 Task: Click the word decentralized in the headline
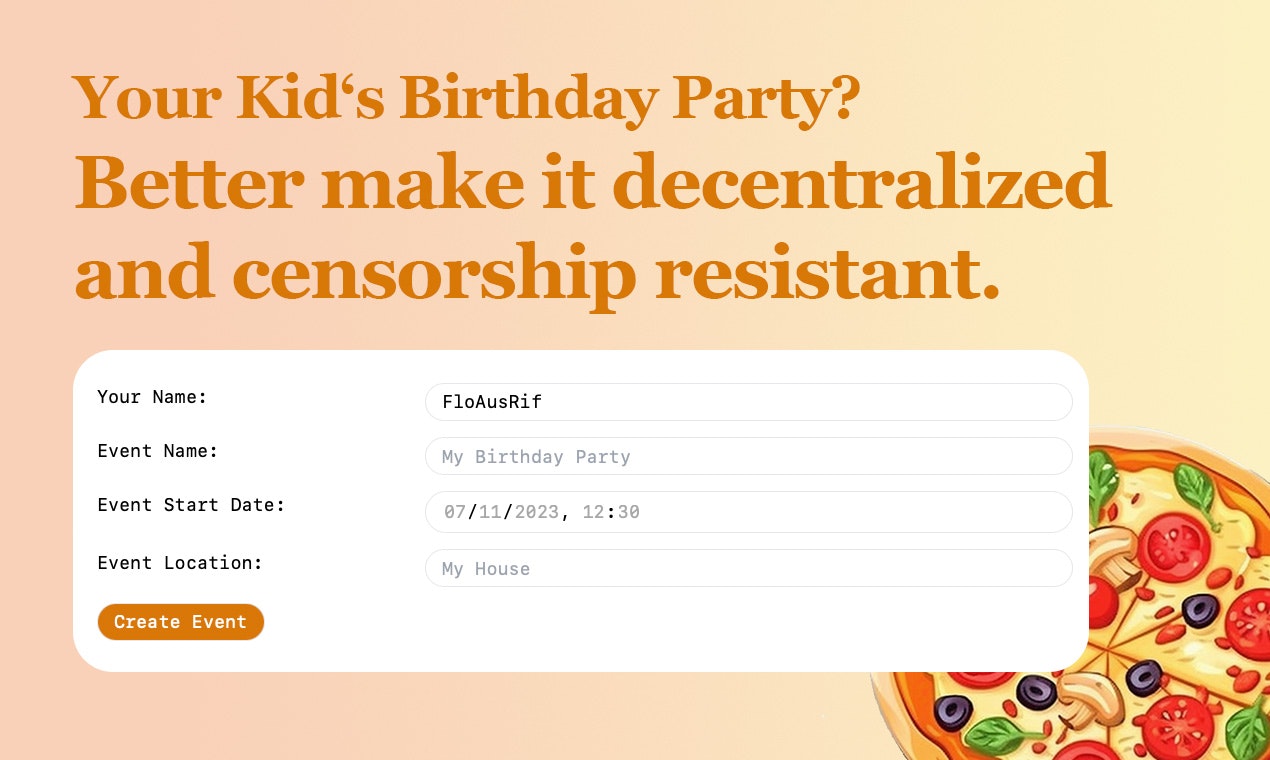[861, 182]
